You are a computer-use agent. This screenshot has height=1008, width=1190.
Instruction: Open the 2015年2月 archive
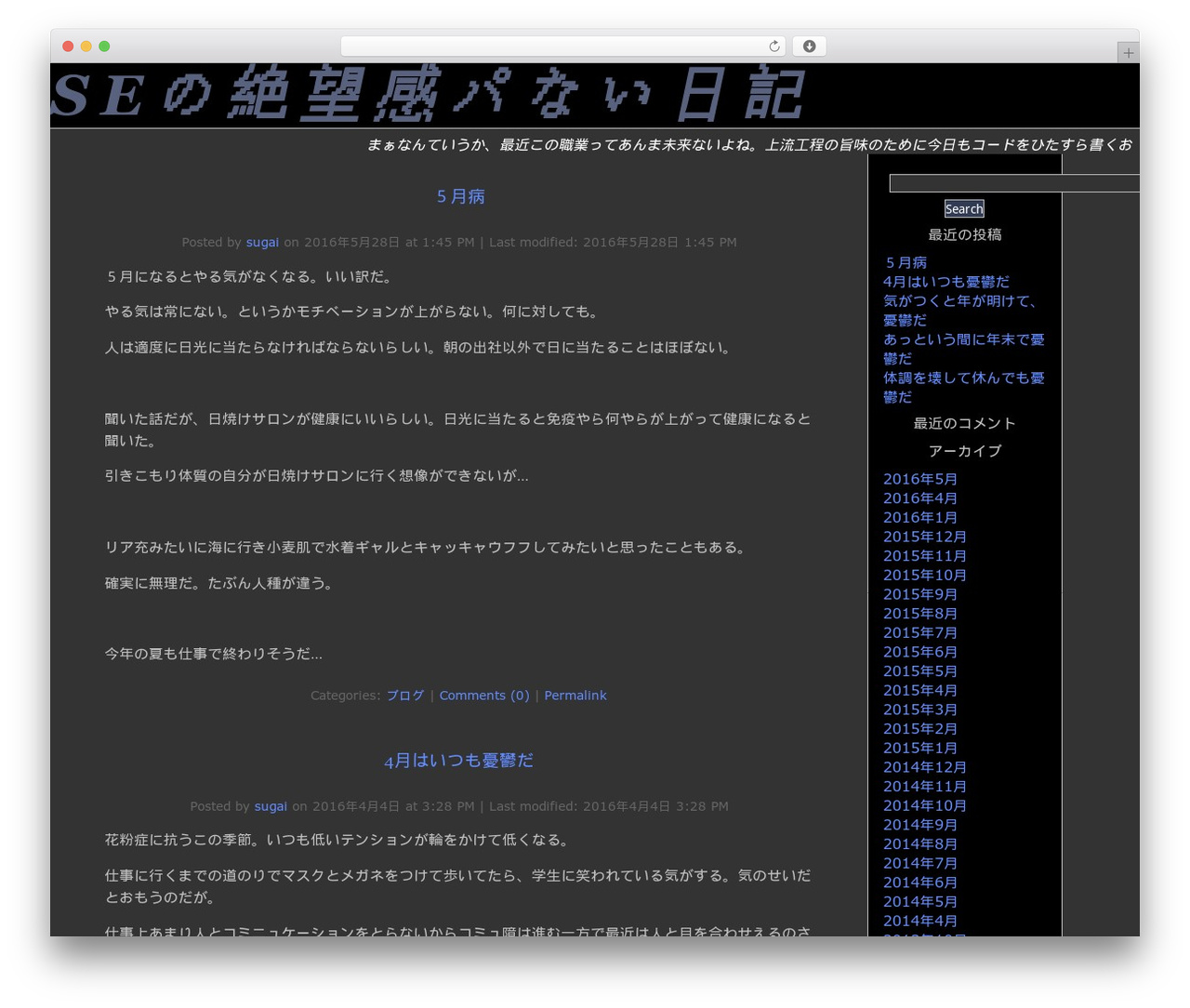[x=920, y=729]
